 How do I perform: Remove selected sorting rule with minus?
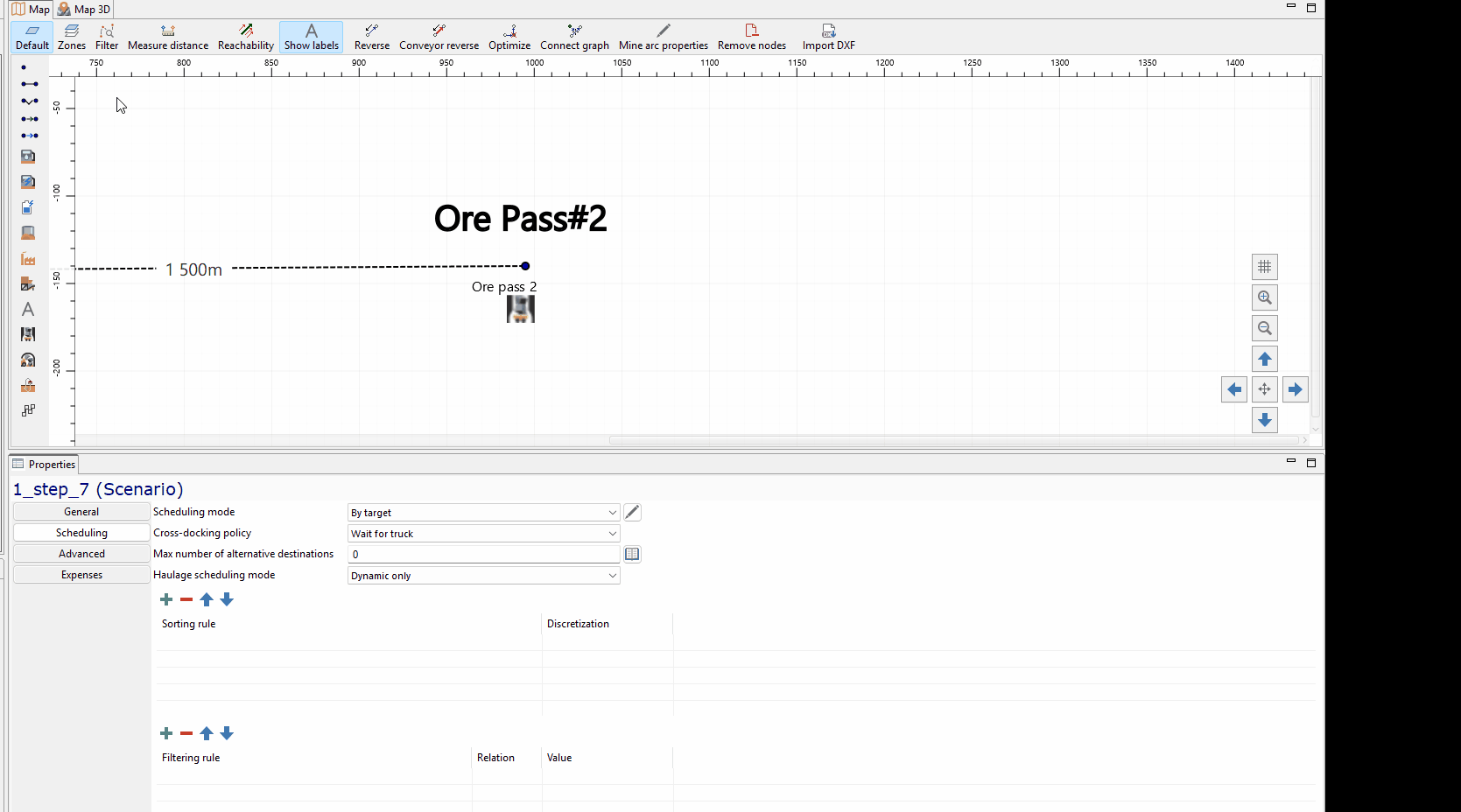click(186, 599)
